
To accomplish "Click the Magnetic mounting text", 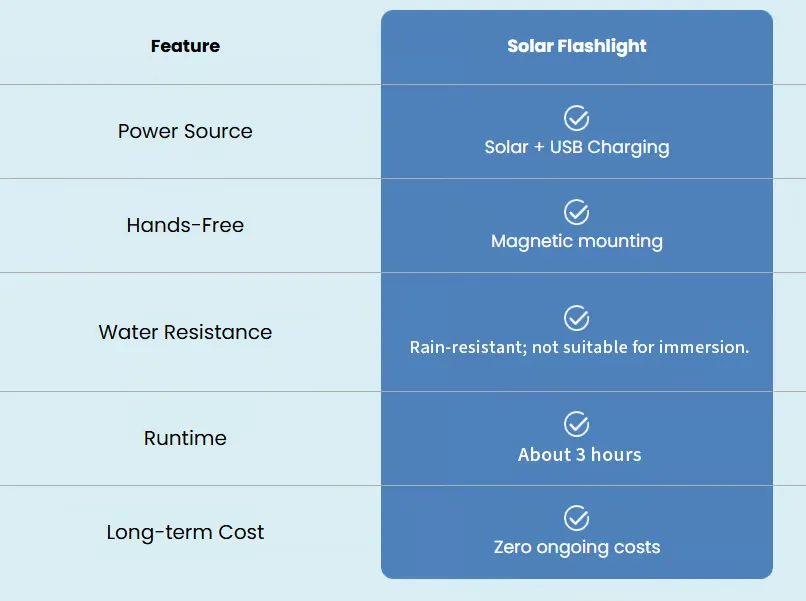I will pos(577,241).
